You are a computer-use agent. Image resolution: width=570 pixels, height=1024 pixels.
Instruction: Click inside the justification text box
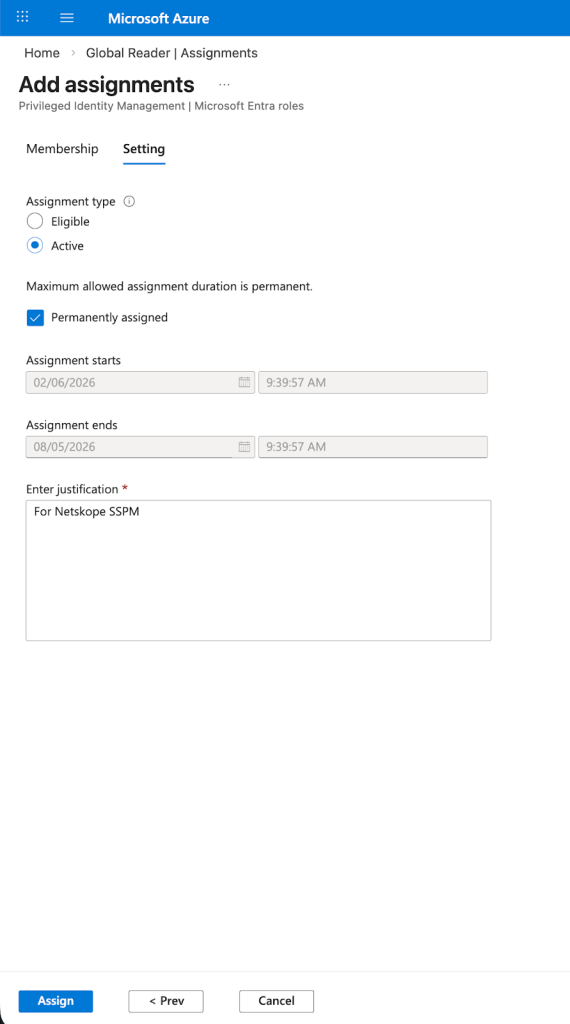pos(259,571)
